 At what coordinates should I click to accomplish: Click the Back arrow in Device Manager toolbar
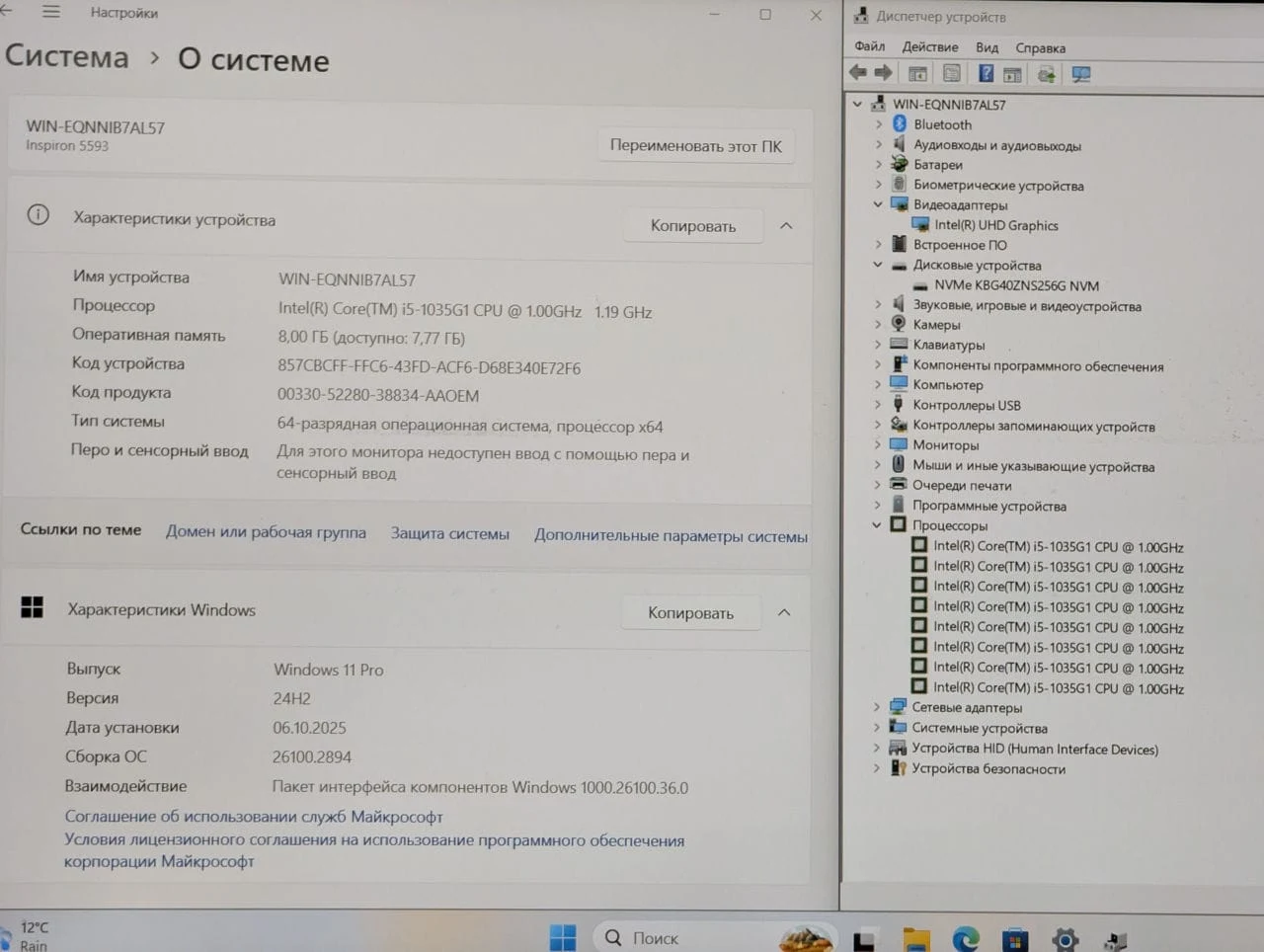click(857, 72)
